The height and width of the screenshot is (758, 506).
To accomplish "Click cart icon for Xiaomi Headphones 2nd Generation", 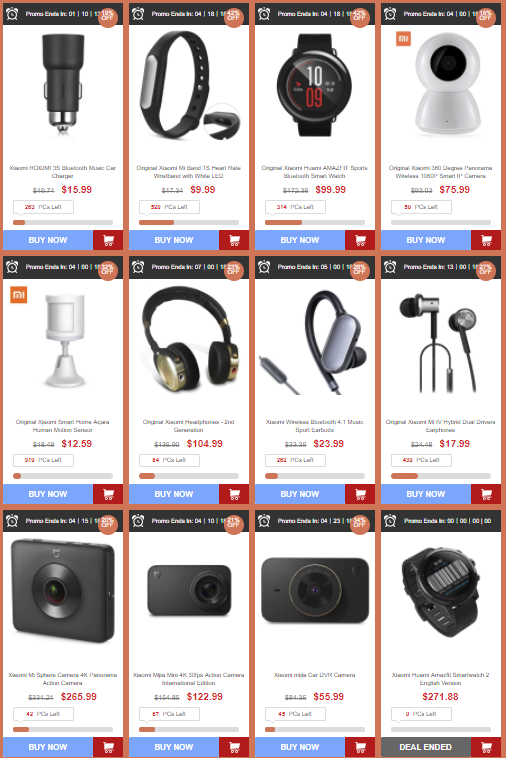I will click(234, 494).
